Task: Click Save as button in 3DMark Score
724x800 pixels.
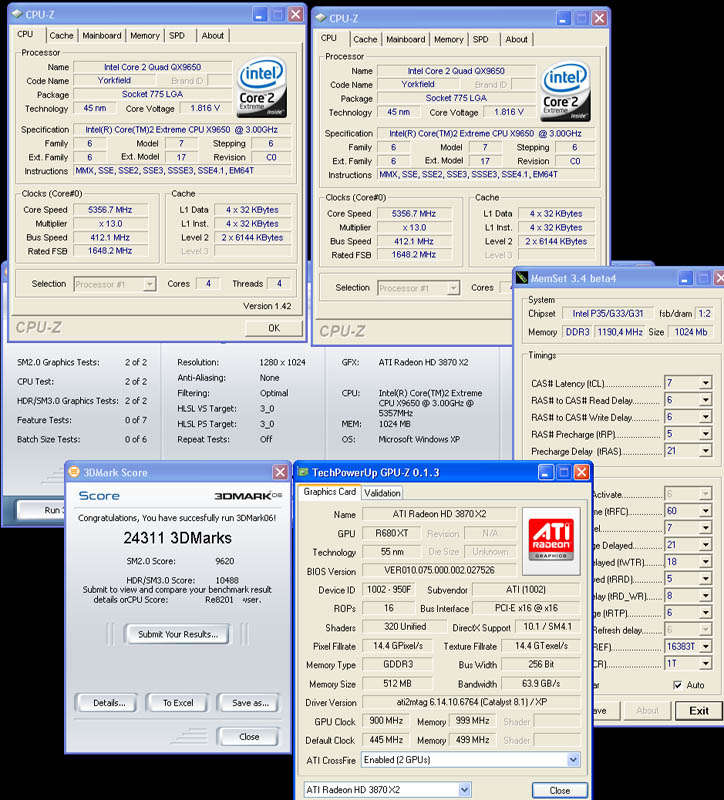Action: tap(249, 703)
